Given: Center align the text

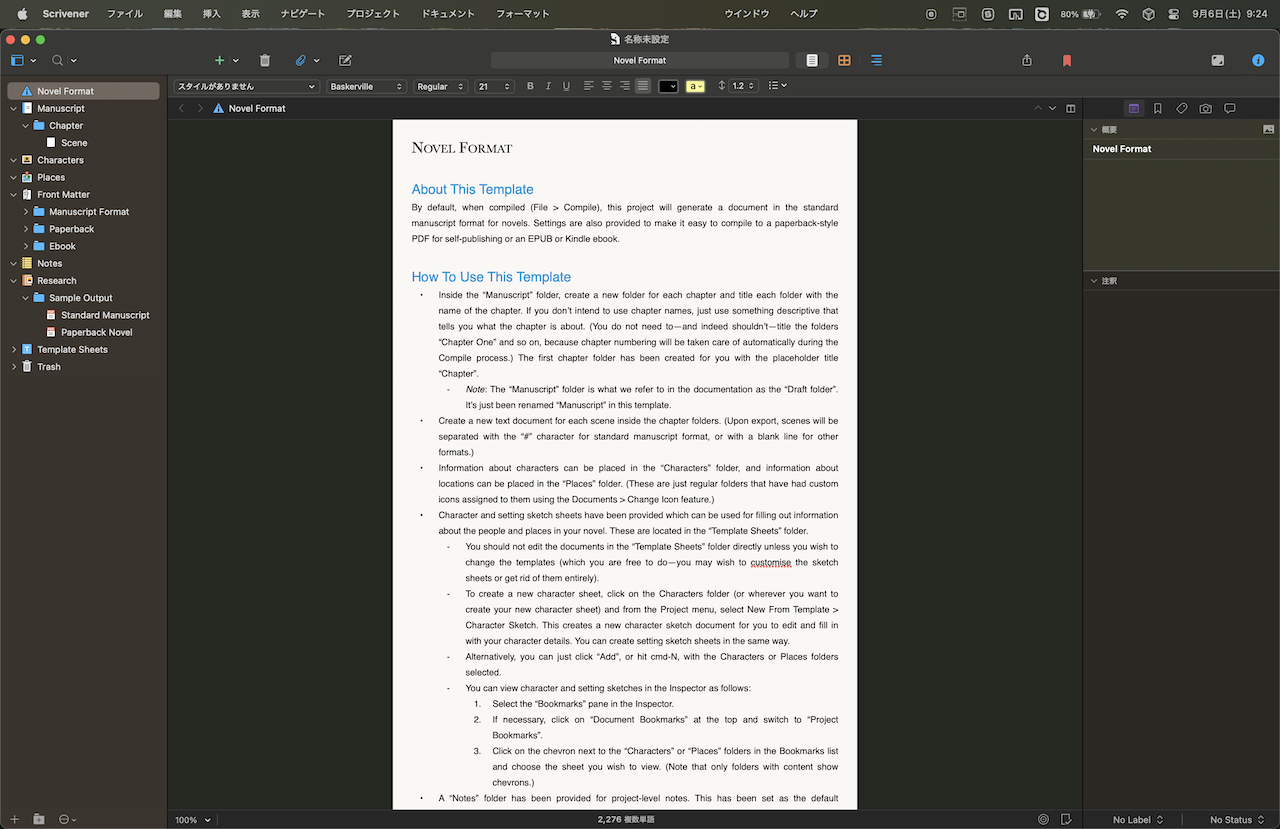Looking at the screenshot, I should click(607, 86).
